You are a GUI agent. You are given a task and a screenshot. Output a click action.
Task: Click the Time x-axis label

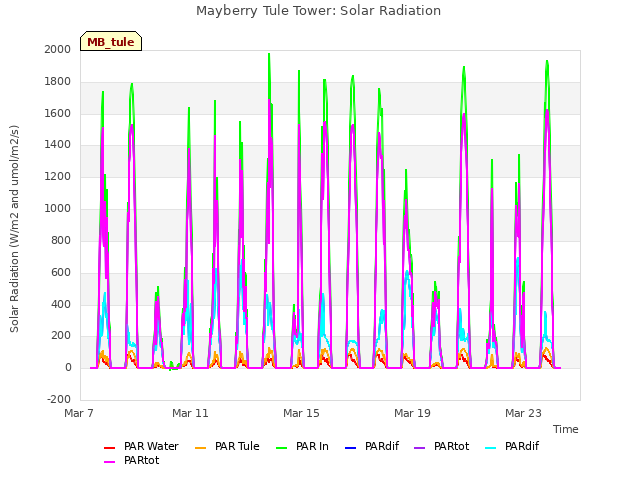(x=566, y=429)
